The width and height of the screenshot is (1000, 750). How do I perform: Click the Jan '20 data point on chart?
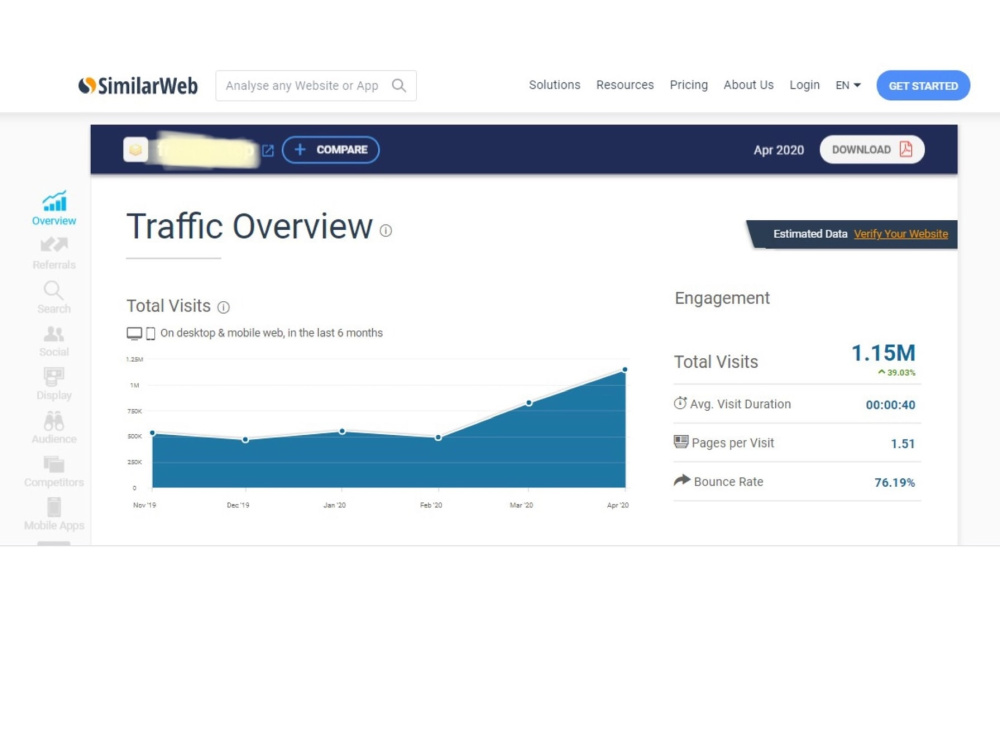(342, 432)
